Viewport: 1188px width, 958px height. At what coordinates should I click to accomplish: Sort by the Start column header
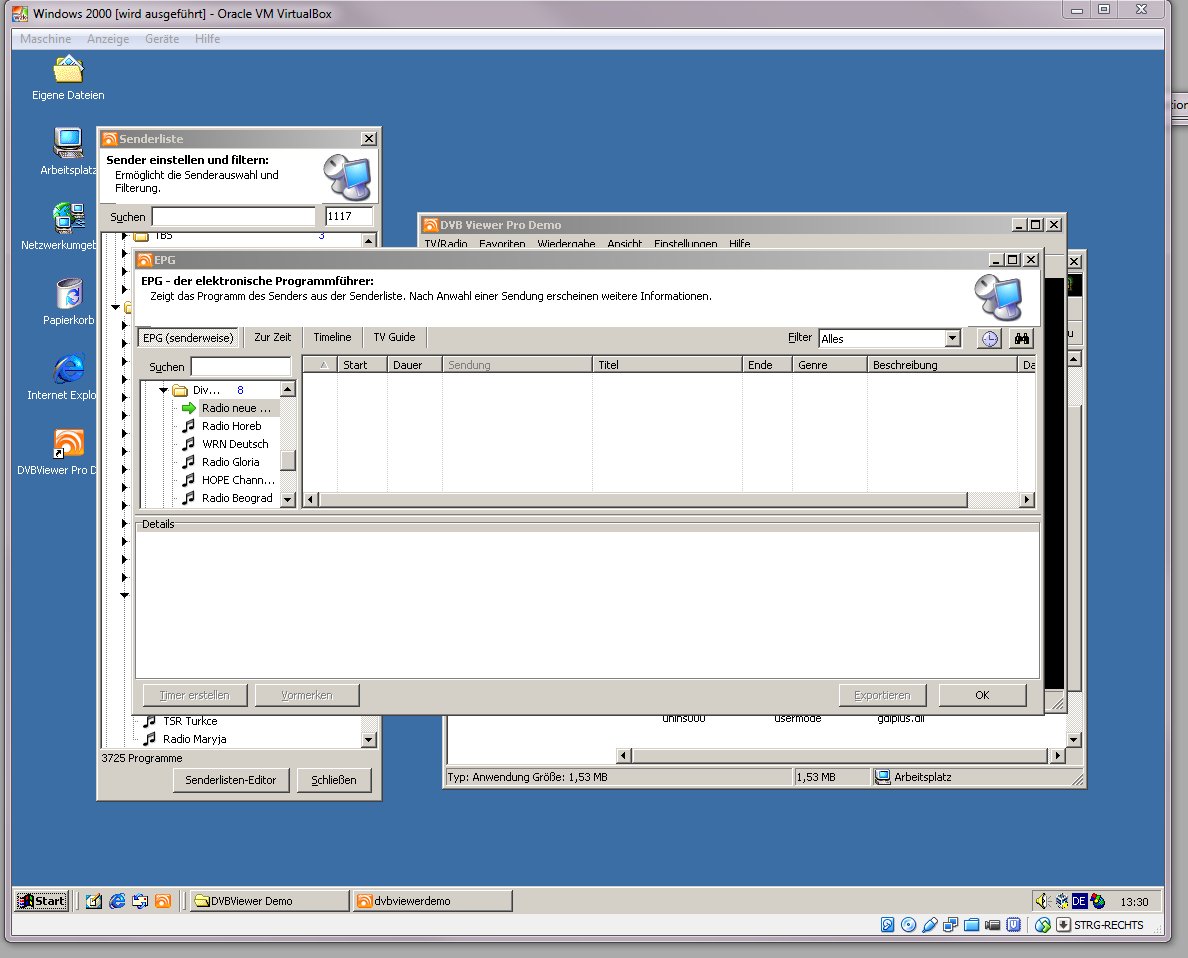(x=362, y=365)
